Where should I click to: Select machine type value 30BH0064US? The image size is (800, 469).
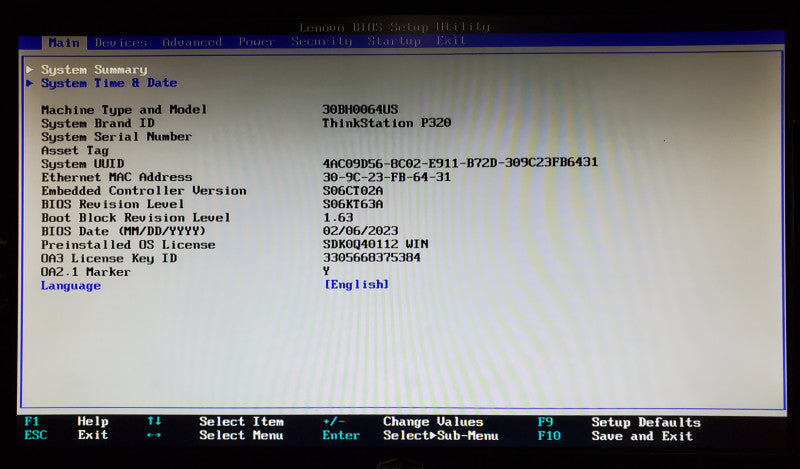(x=360, y=109)
